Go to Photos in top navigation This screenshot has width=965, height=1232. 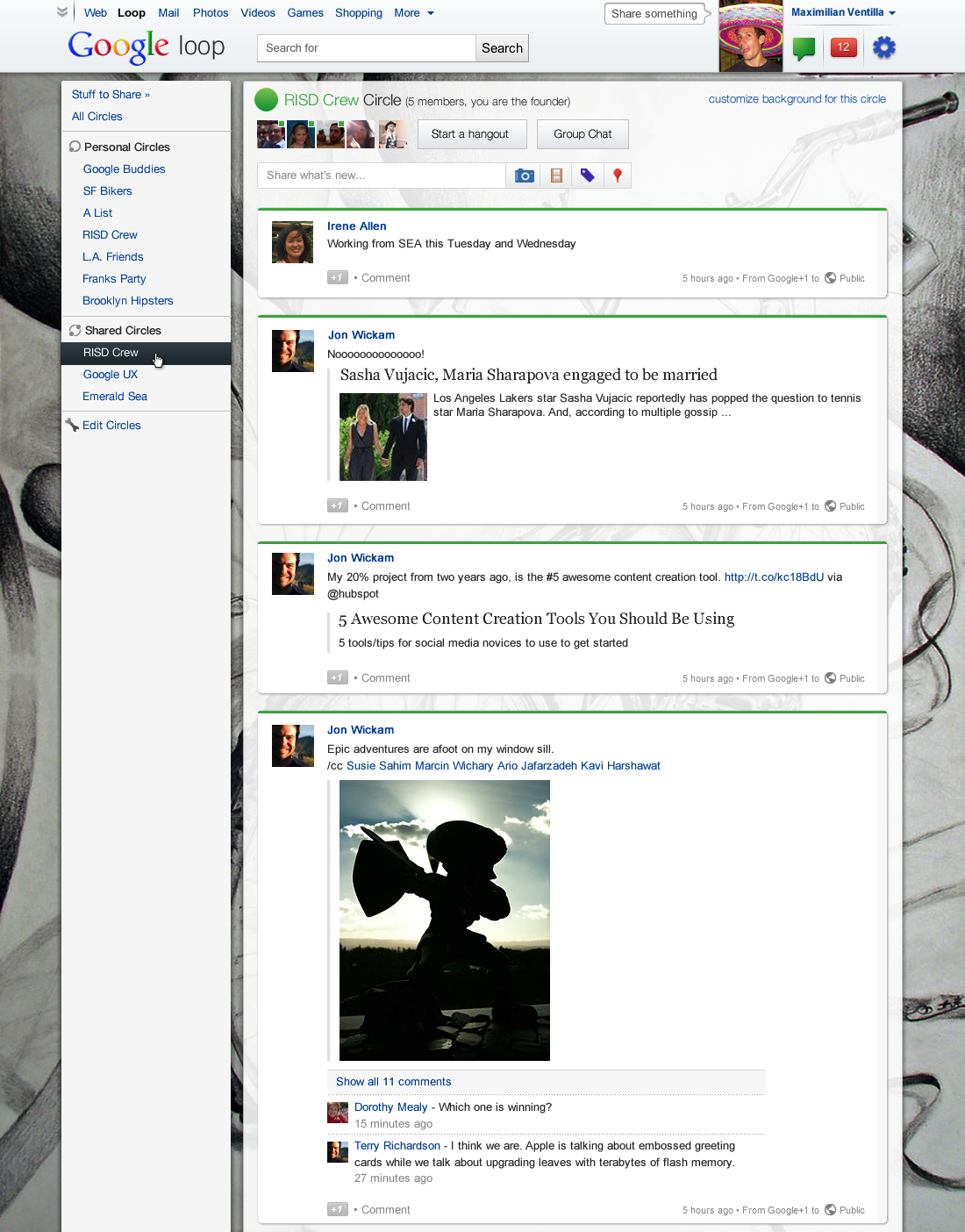tap(211, 12)
